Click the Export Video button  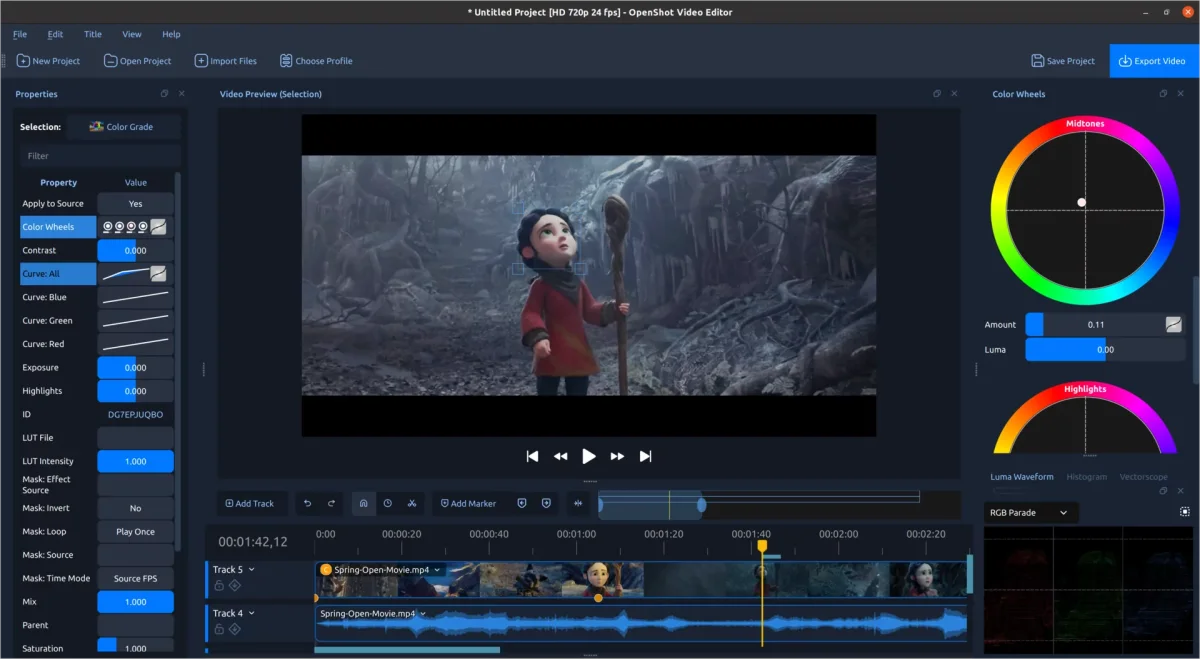[x=1152, y=61]
